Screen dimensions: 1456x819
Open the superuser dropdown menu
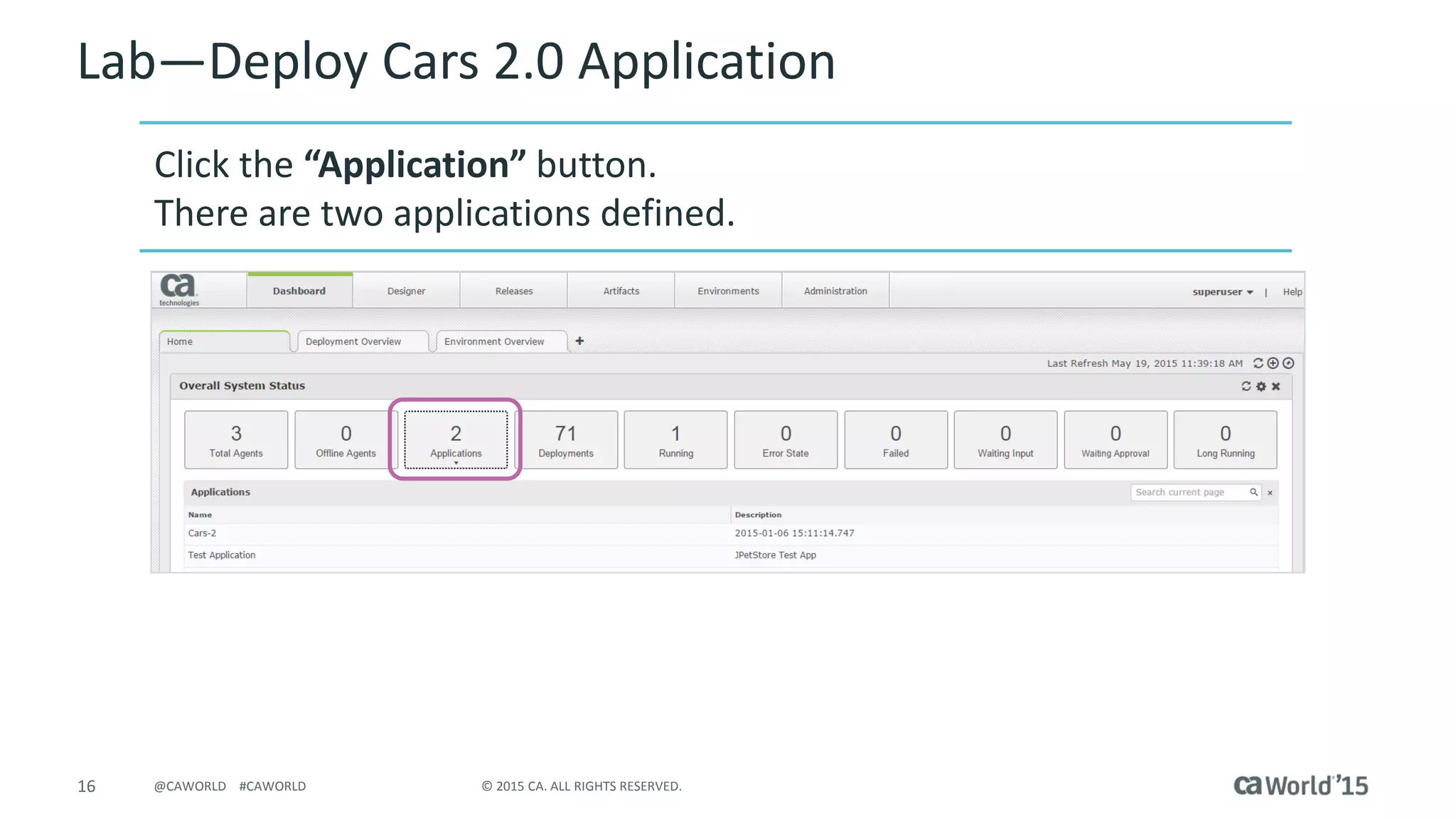point(1223,292)
